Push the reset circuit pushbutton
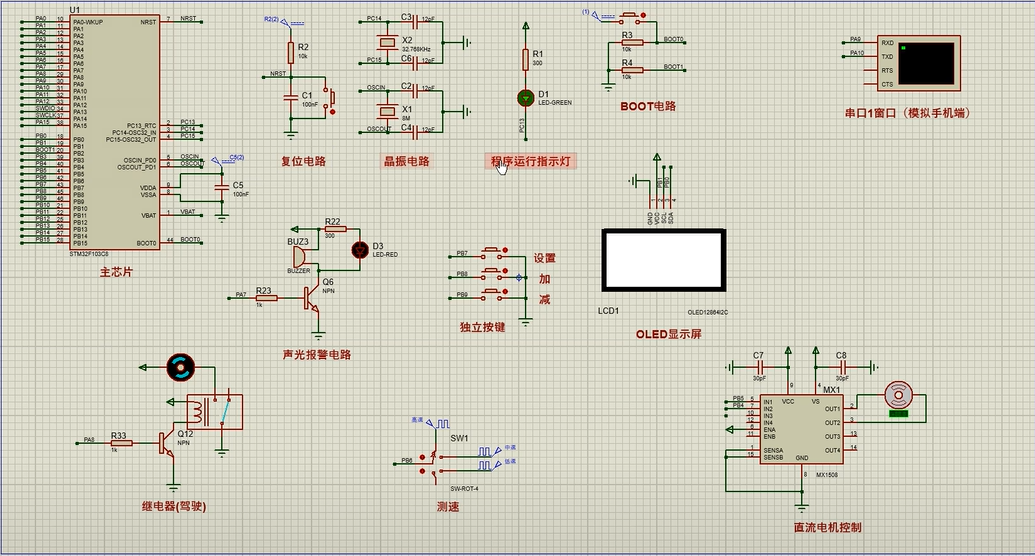Screen dimensions: 1035x556 click(329, 99)
